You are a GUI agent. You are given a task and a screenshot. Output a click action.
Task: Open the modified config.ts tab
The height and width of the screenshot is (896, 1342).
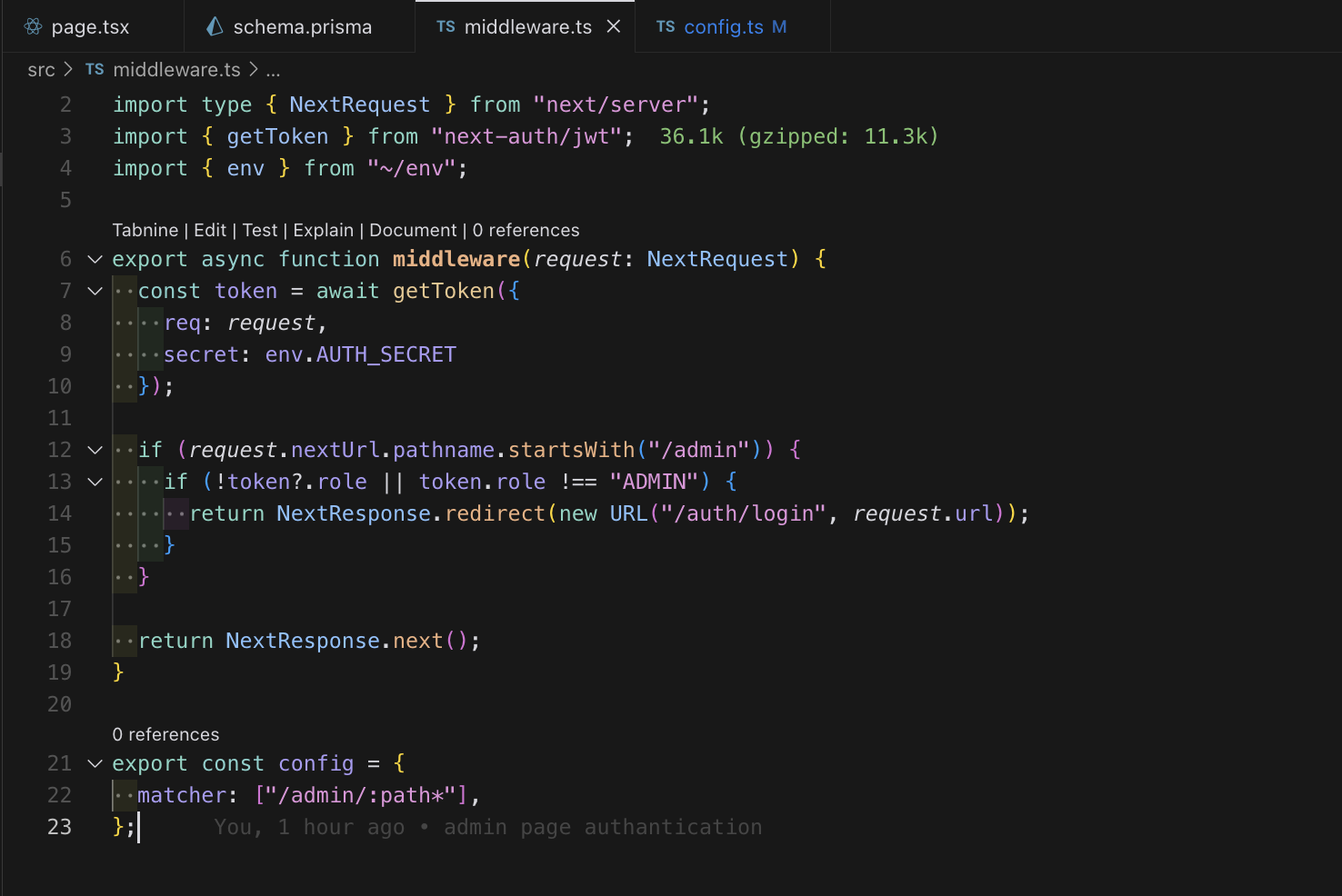click(x=721, y=26)
